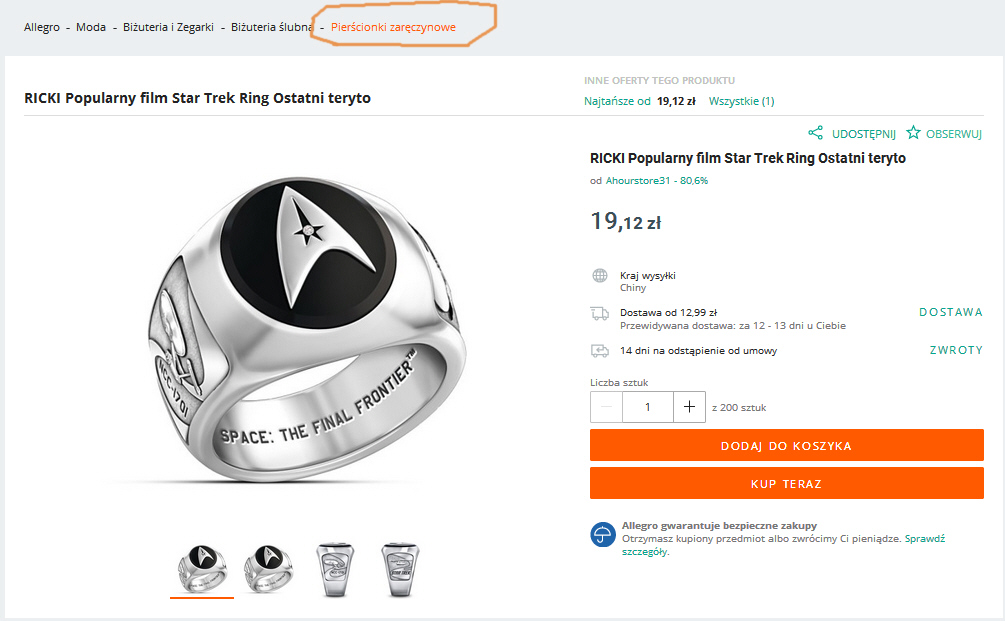Click the Obserwuj star icon
Viewport: 1005px width, 621px height.
click(x=913, y=133)
